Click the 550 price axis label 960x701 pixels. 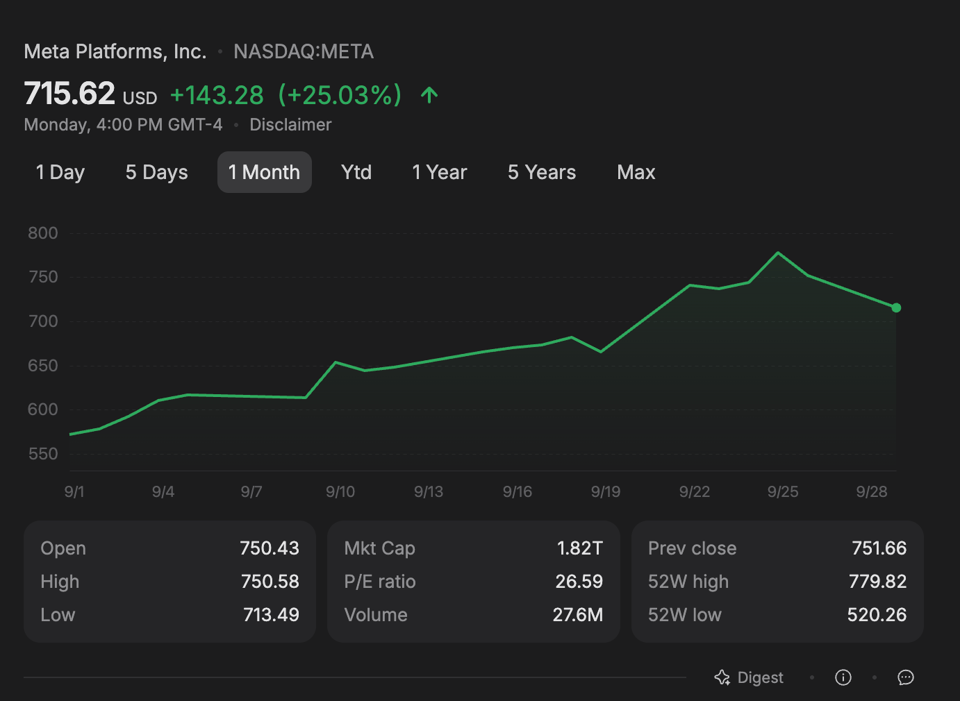(x=43, y=454)
